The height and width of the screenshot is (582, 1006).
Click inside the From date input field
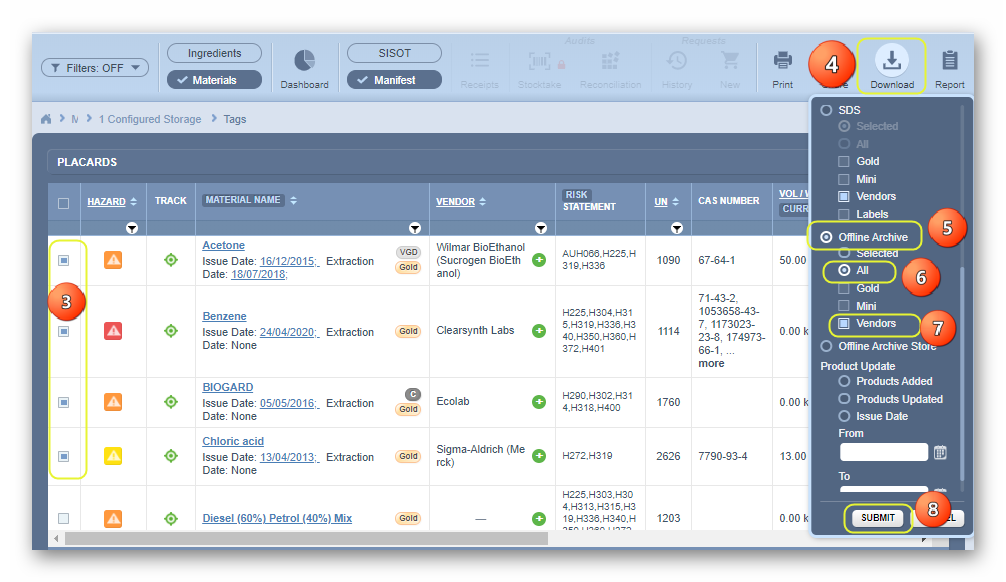pyautogui.click(x=884, y=452)
